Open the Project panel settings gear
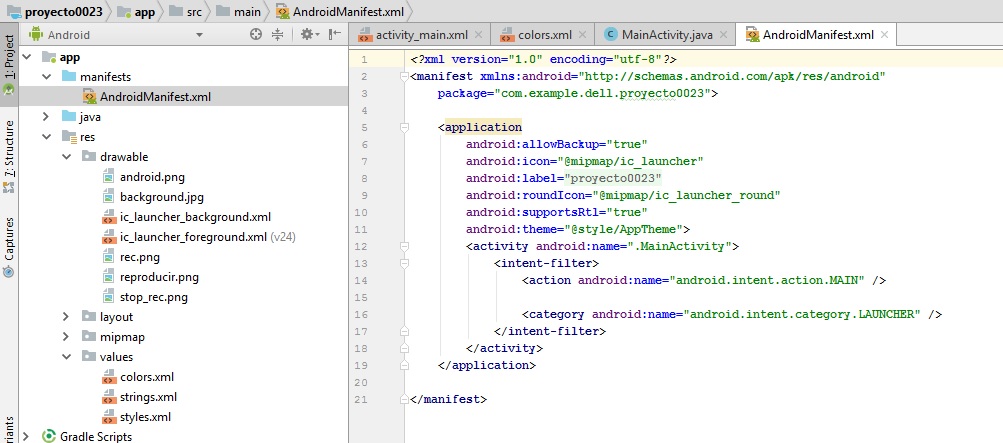The width and height of the screenshot is (1003, 443). point(307,35)
